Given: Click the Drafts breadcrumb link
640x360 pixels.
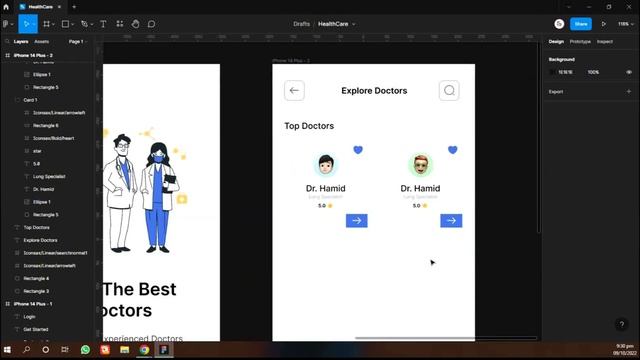Looking at the screenshot, I should 301,24.
